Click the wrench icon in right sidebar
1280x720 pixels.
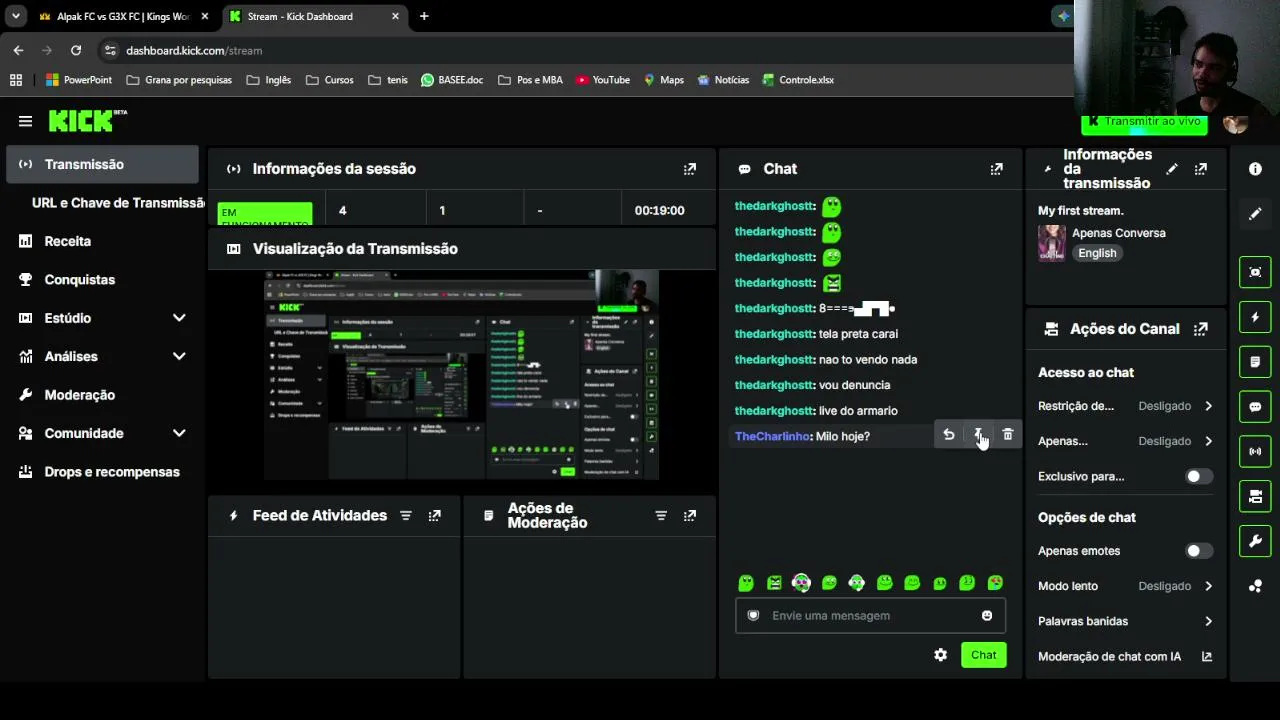pyautogui.click(x=1255, y=541)
